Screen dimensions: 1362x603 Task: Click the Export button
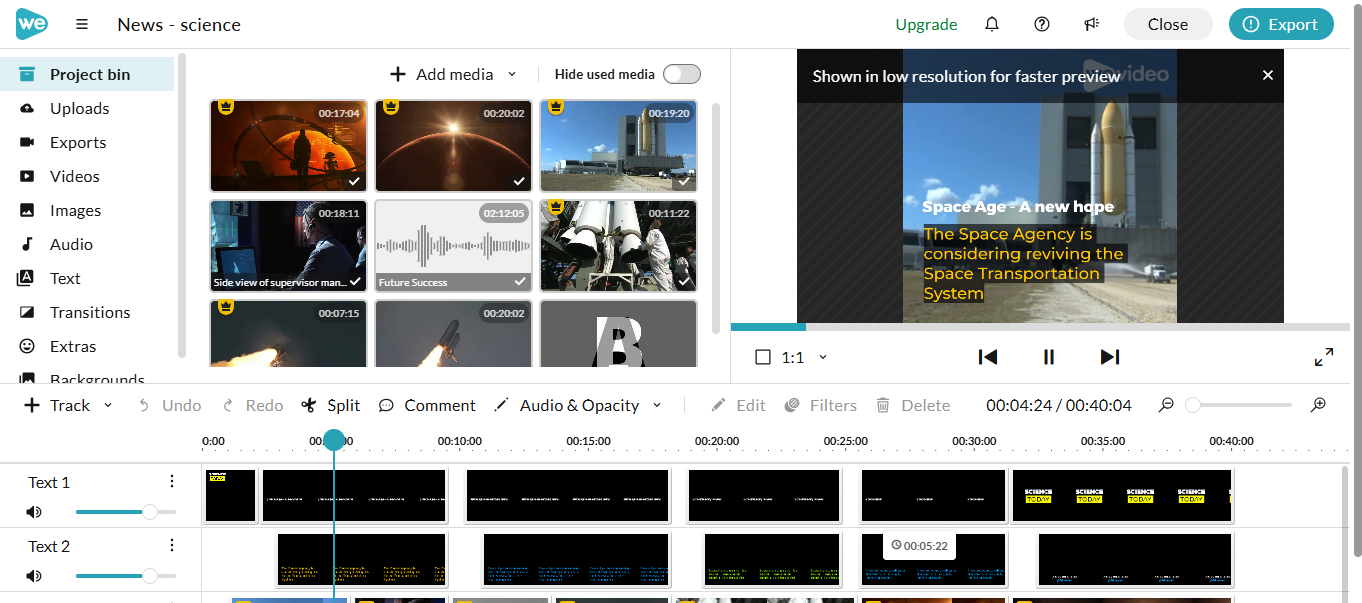point(1281,24)
